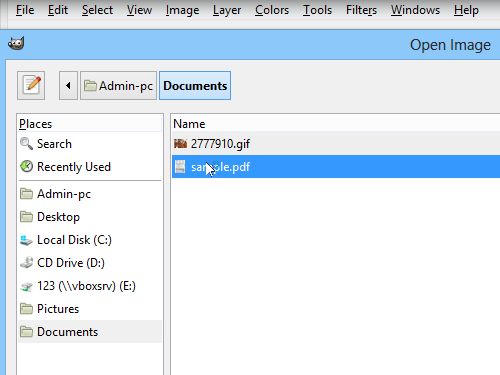Click the Pictures folder icon in Places
The width and height of the screenshot is (500, 375).
tap(26, 309)
